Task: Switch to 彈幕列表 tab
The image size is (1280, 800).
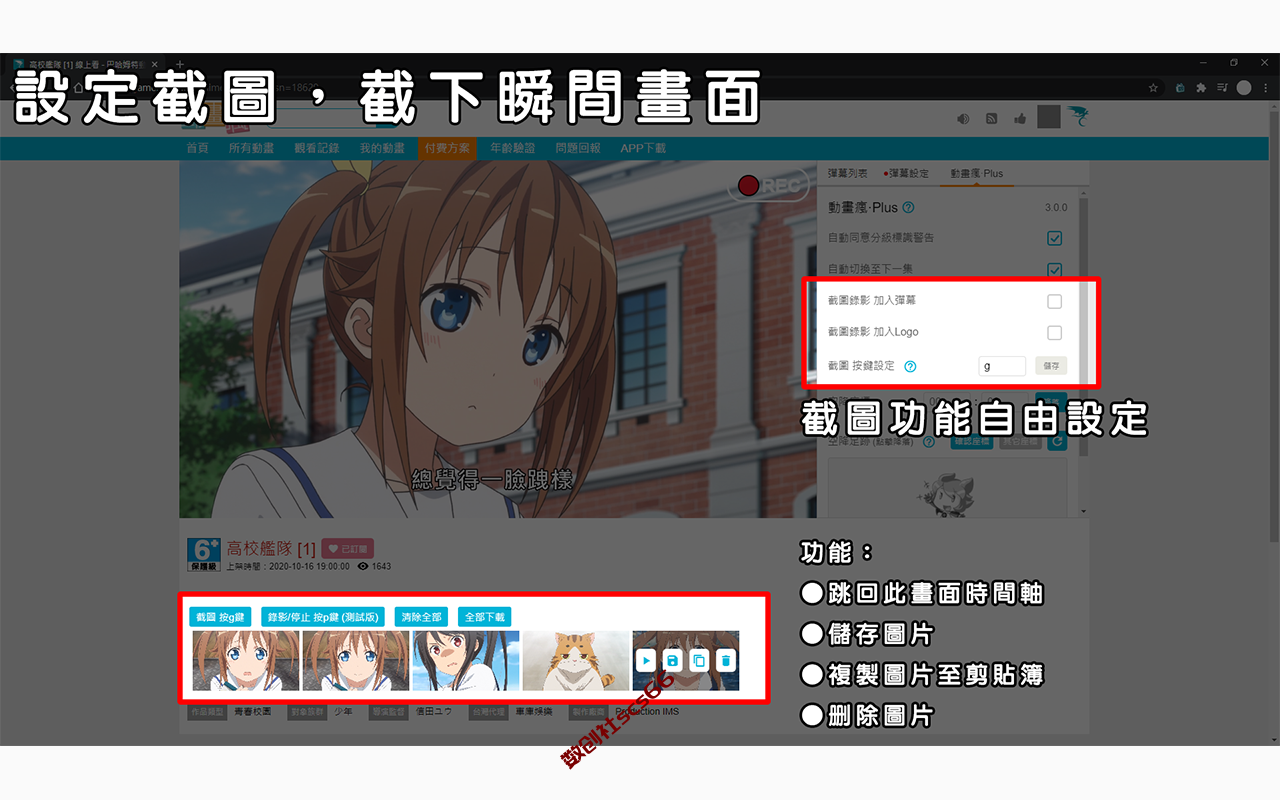Action: point(848,174)
